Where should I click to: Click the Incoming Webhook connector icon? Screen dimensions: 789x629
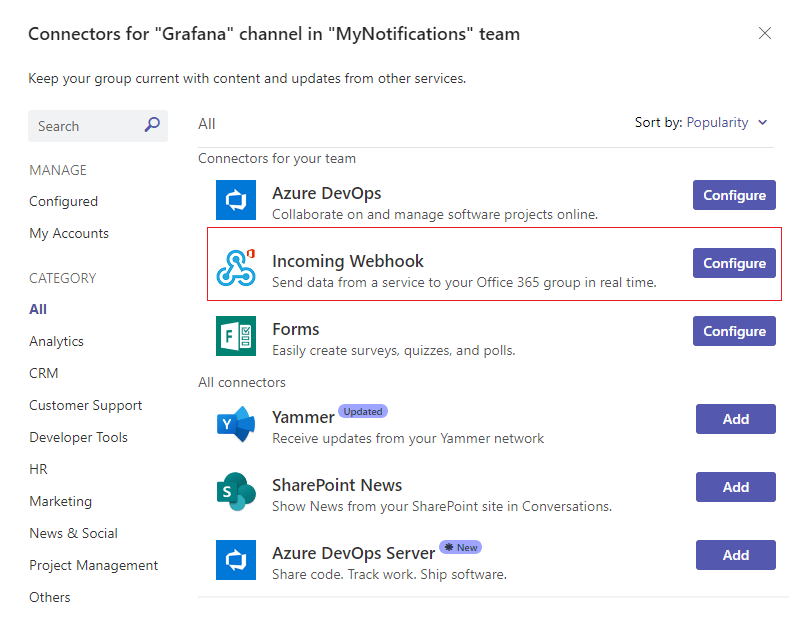coord(236,267)
